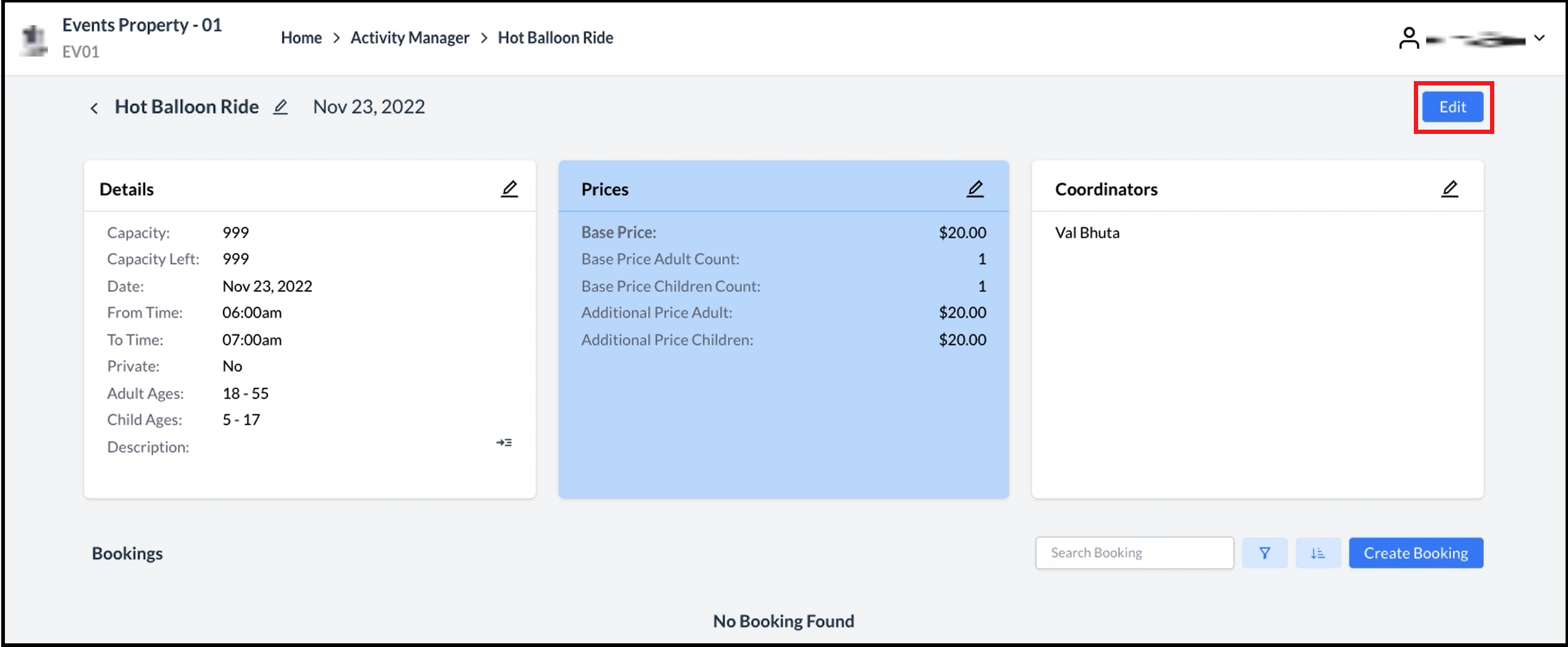Screen dimensions: 1568x647
Task: Go back using the left arrow icon
Action: pyautogui.click(x=95, y=107)
